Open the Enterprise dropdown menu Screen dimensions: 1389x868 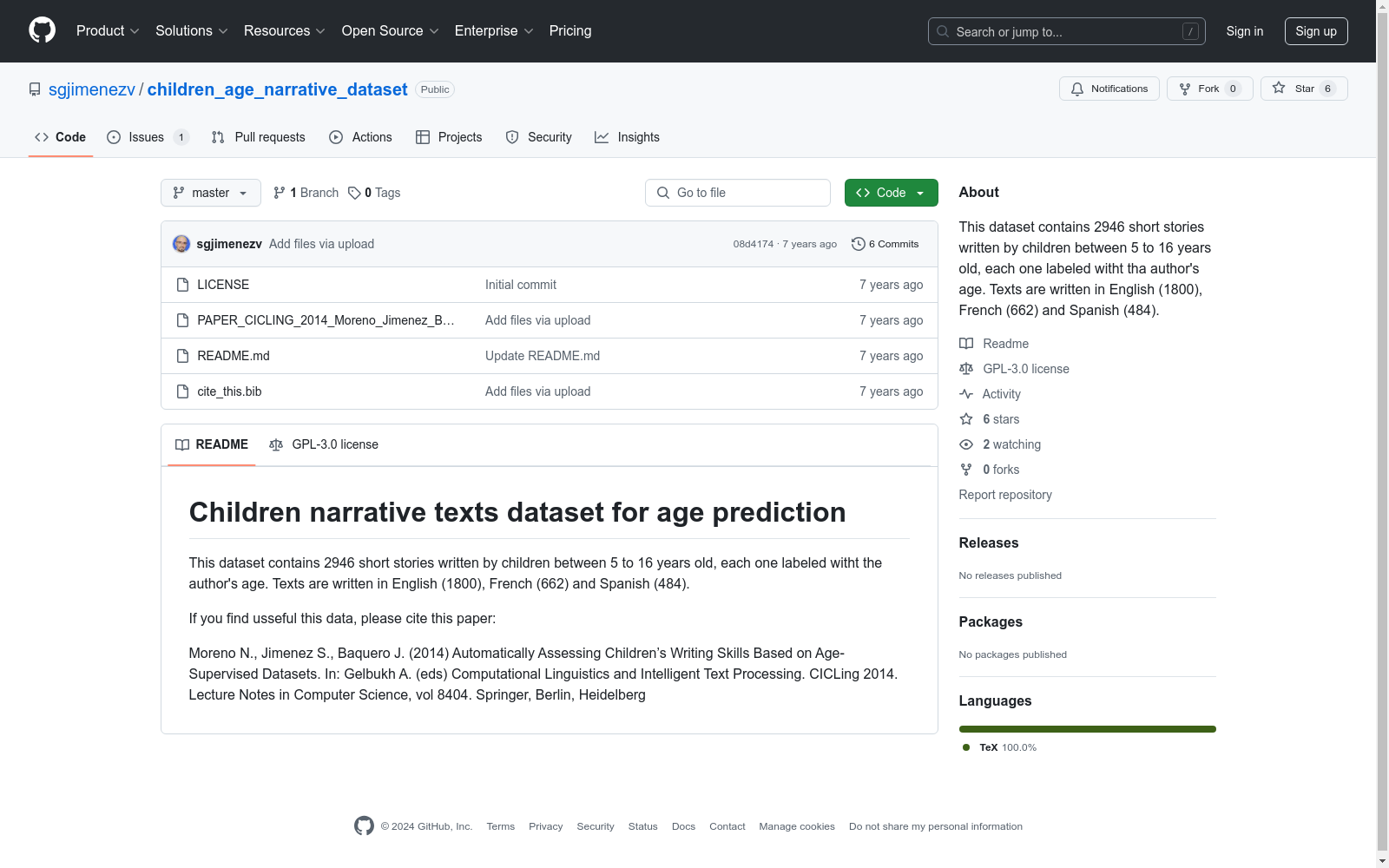click(494, 31)
